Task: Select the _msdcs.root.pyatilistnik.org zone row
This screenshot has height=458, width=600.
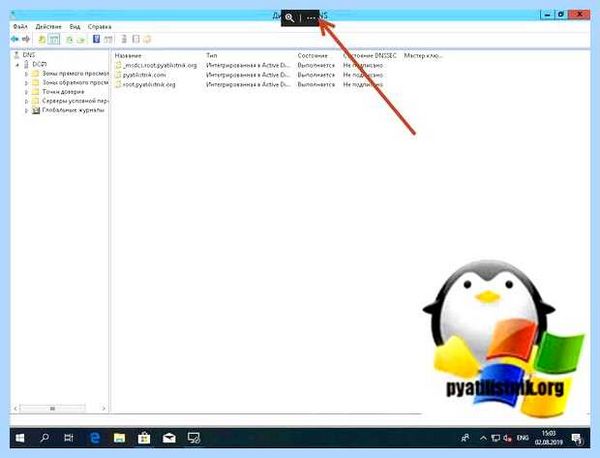Action: [156, 65]
